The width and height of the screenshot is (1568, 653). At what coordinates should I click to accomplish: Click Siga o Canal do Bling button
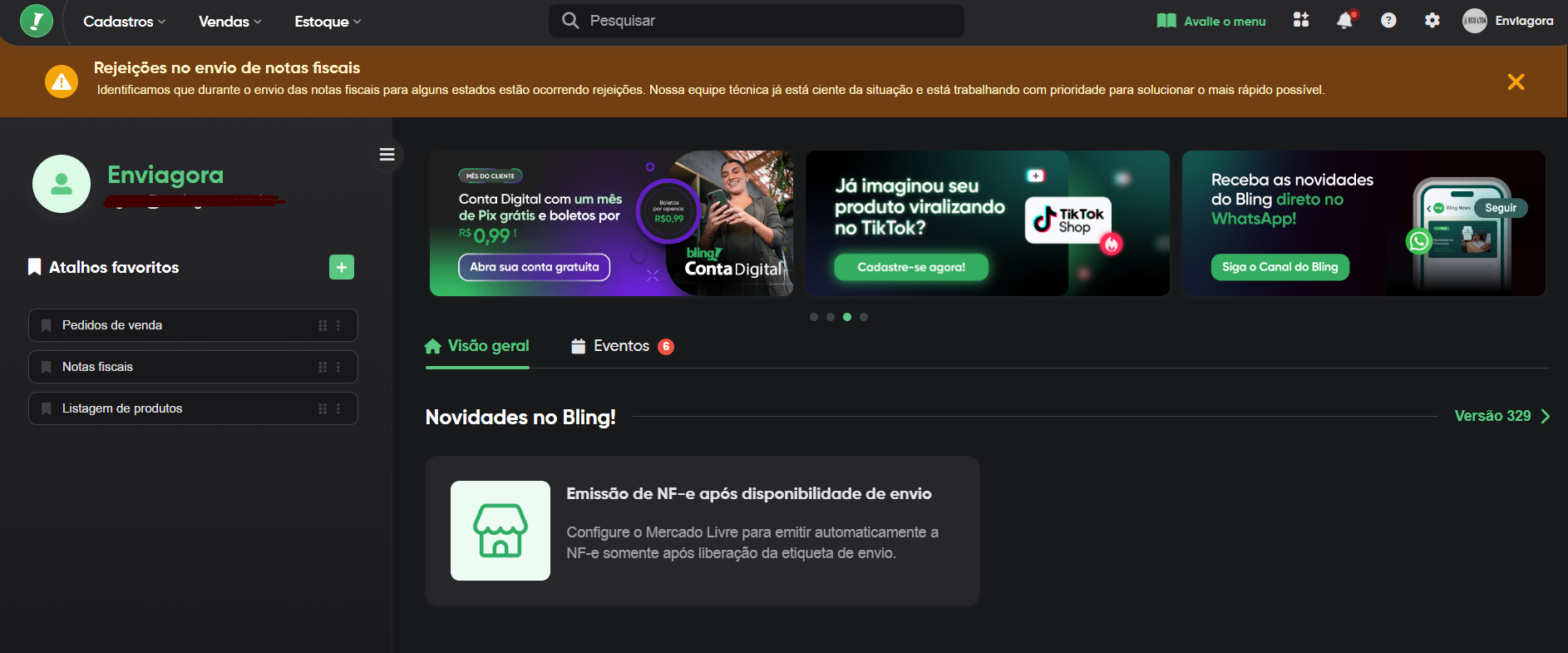click(1280, 267)
